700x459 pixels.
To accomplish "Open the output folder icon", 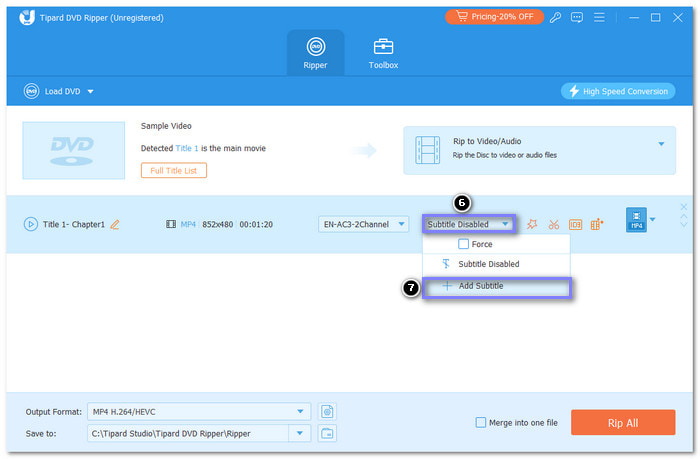I will click(327, 434).
